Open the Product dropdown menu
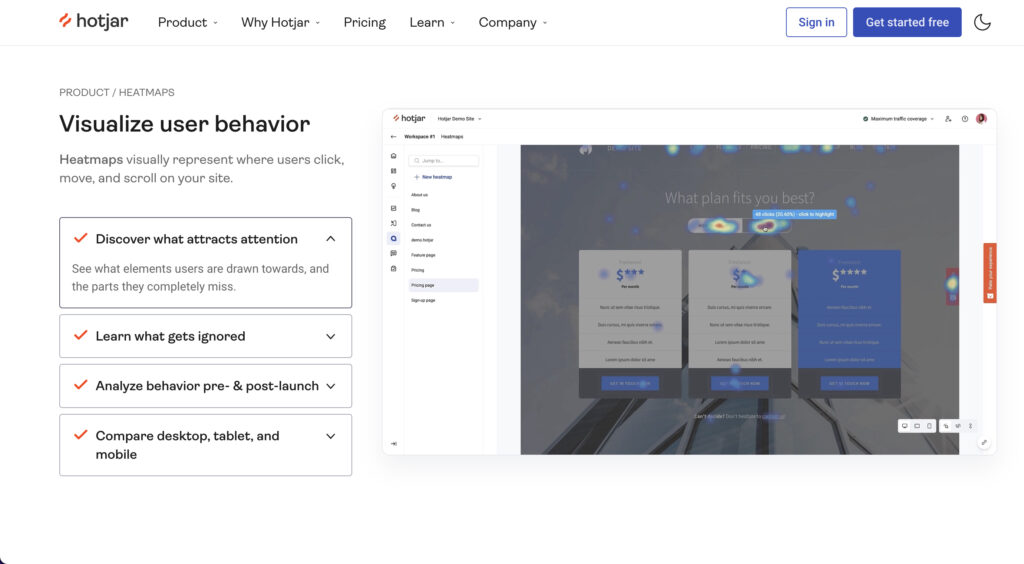 [188, 22]
